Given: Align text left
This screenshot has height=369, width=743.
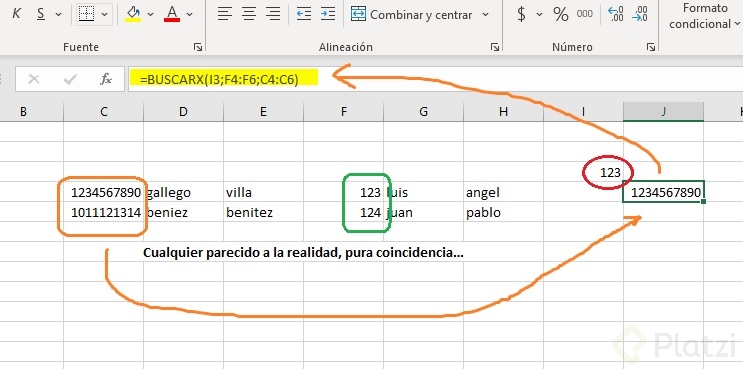Looking at the screenshot, I should click(x=225, y=14).
